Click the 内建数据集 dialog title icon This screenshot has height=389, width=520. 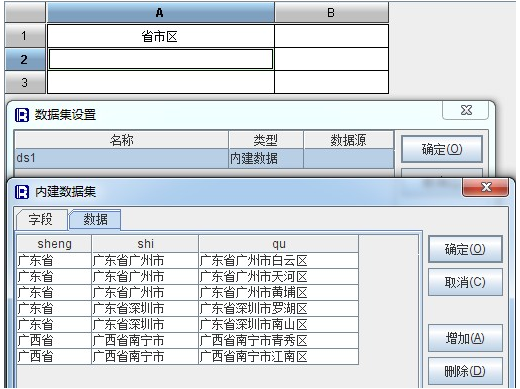point(22,192)
